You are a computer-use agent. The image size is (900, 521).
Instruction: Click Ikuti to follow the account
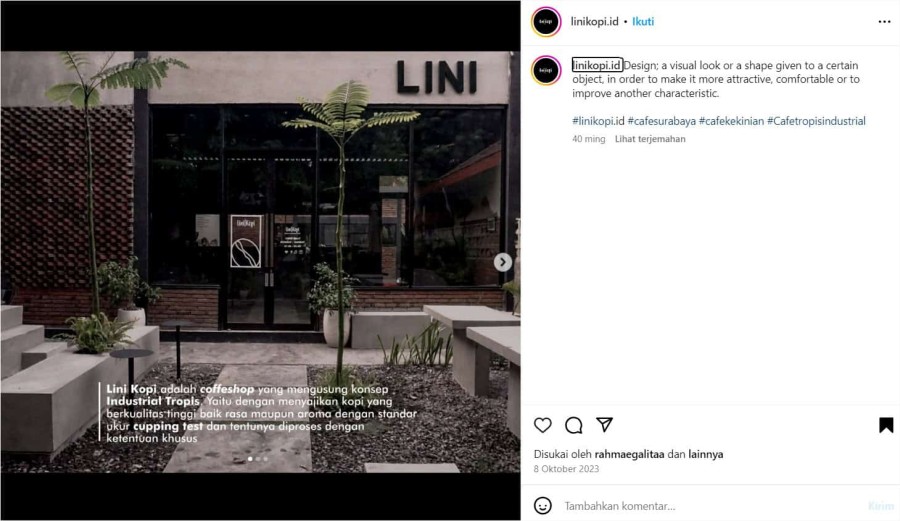(643, 22)
